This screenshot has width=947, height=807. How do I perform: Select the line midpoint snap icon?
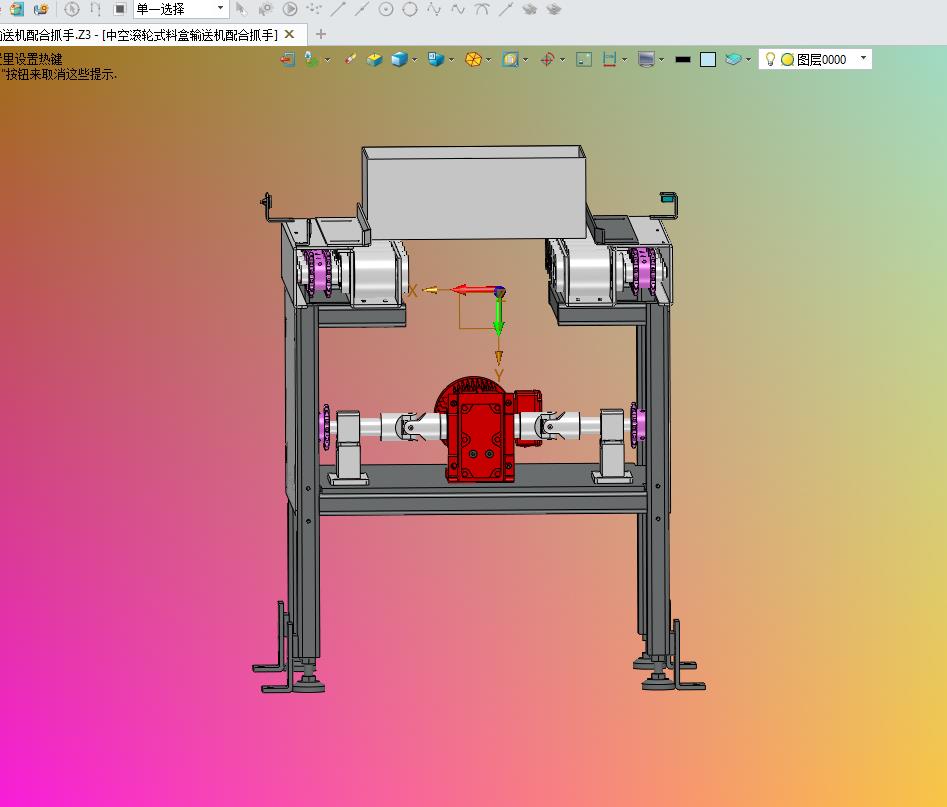pyautogui.click(x=362, y=9)
